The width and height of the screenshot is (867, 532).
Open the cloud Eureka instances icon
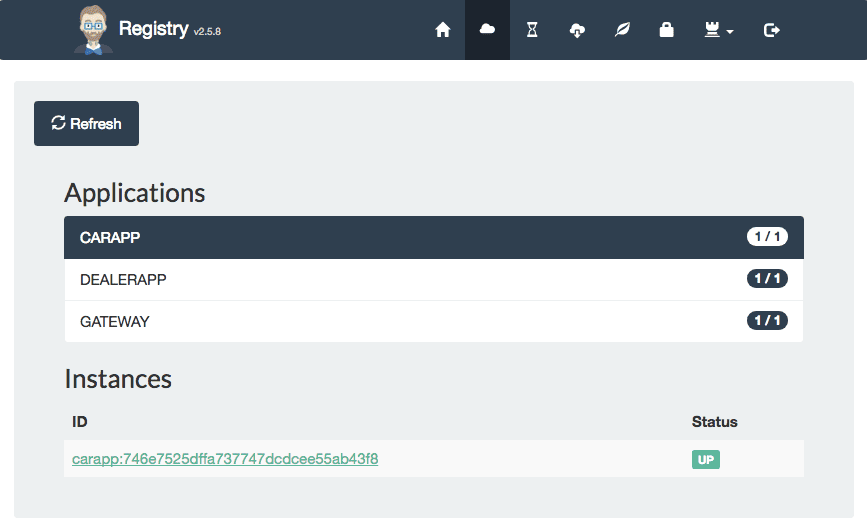tap(487, 29)
